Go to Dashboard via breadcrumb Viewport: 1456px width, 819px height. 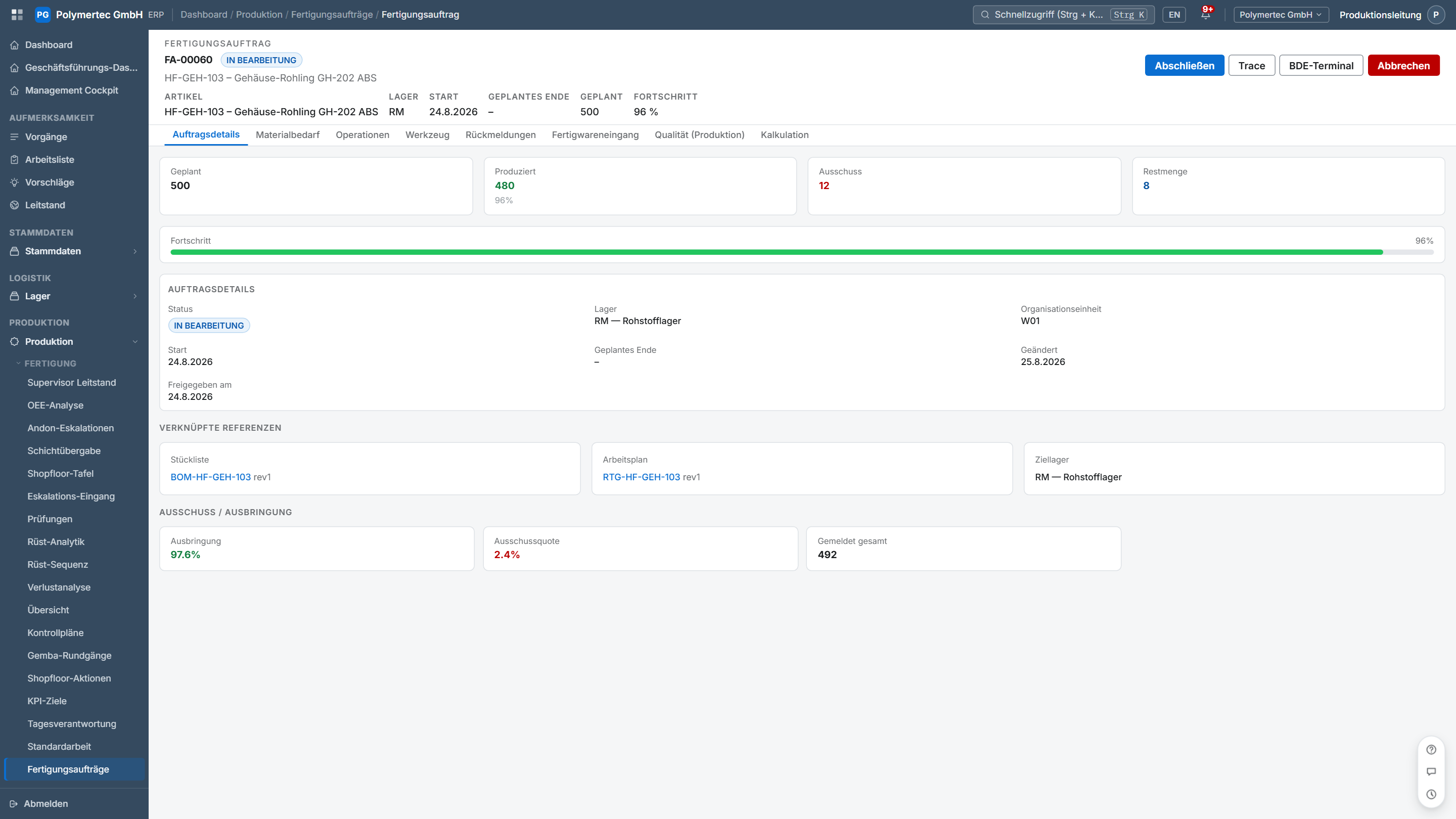click(203, 15)
